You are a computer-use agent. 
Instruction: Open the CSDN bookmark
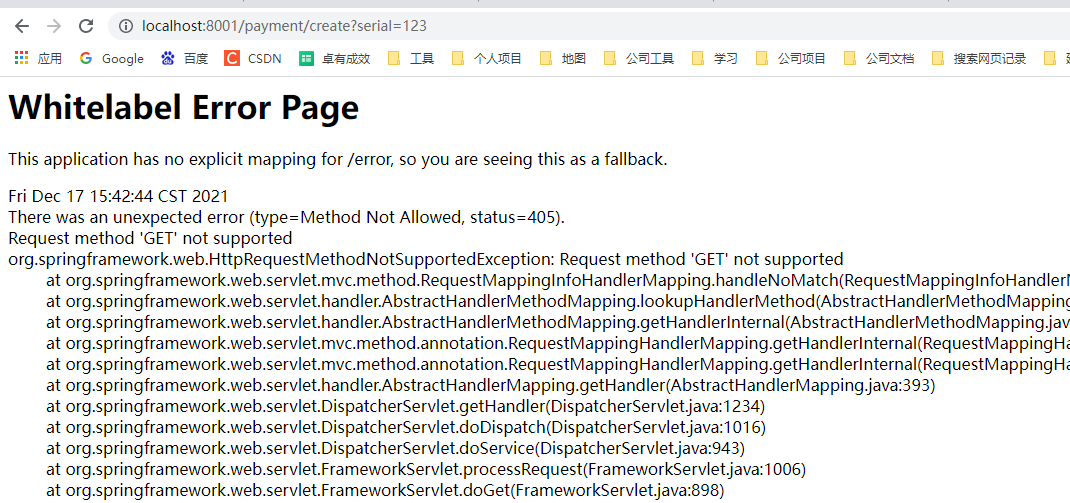(252, 59)
